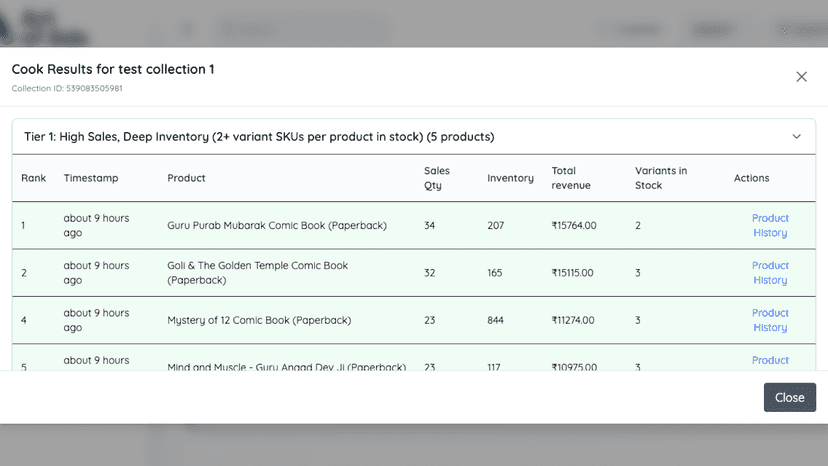Close the Cook Results dialog with X icon

click(x=801, y=77)
